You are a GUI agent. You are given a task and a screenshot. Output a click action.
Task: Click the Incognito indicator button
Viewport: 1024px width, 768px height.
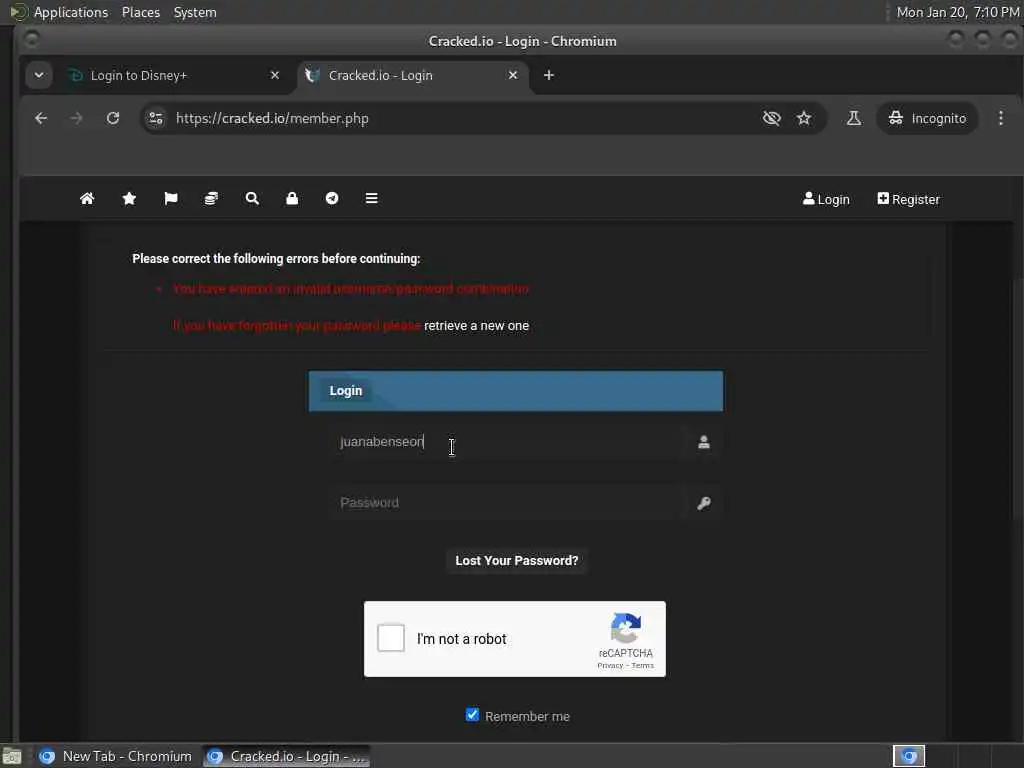(927, 118)
